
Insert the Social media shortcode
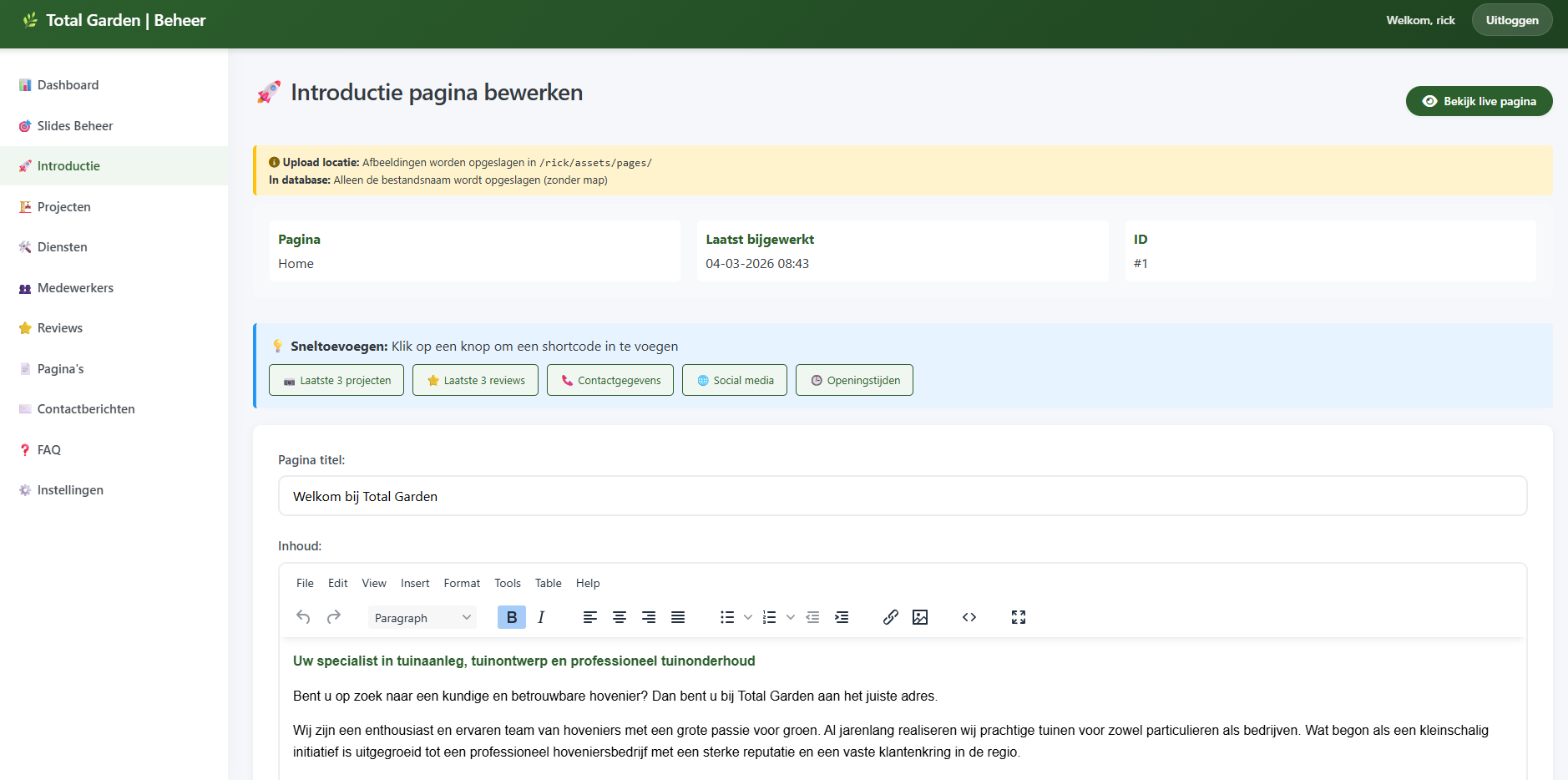pyautogui.click(x=735, y=380)
